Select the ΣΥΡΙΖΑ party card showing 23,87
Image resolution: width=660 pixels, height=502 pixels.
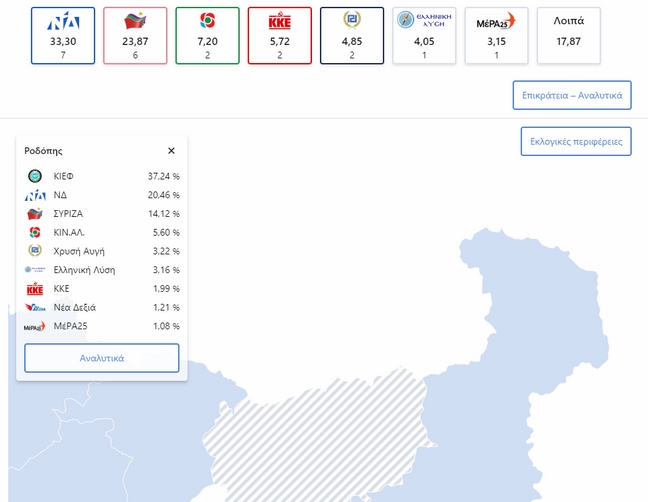point(135,35)
